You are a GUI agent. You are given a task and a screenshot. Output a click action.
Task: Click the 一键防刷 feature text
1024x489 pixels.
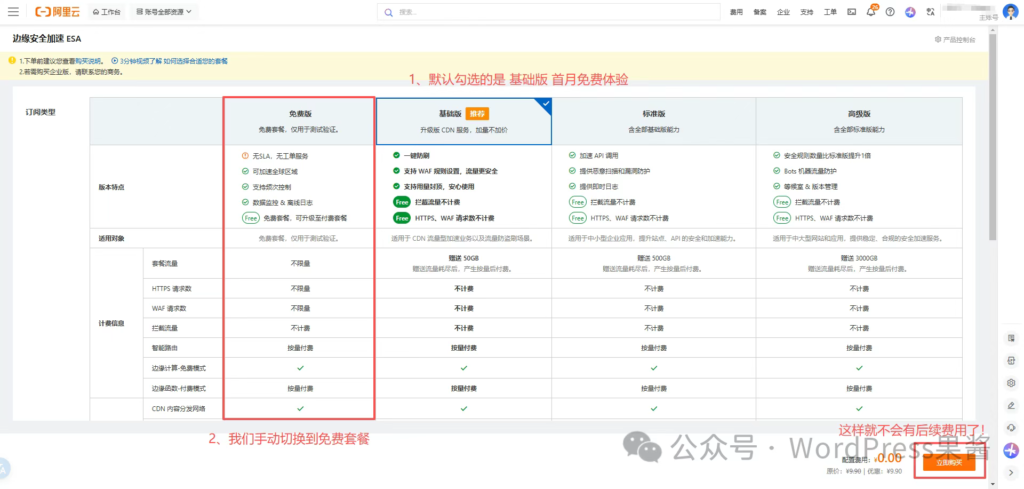coord(418,155)
